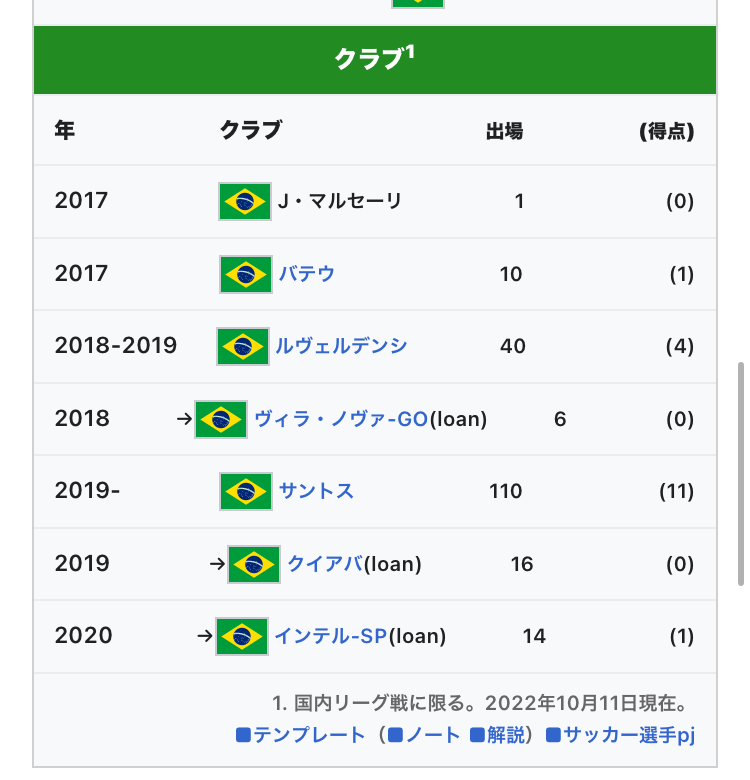750x780 pixels.
Task: Click the Brazil flag beside サントス
Action: pos(246,491)
